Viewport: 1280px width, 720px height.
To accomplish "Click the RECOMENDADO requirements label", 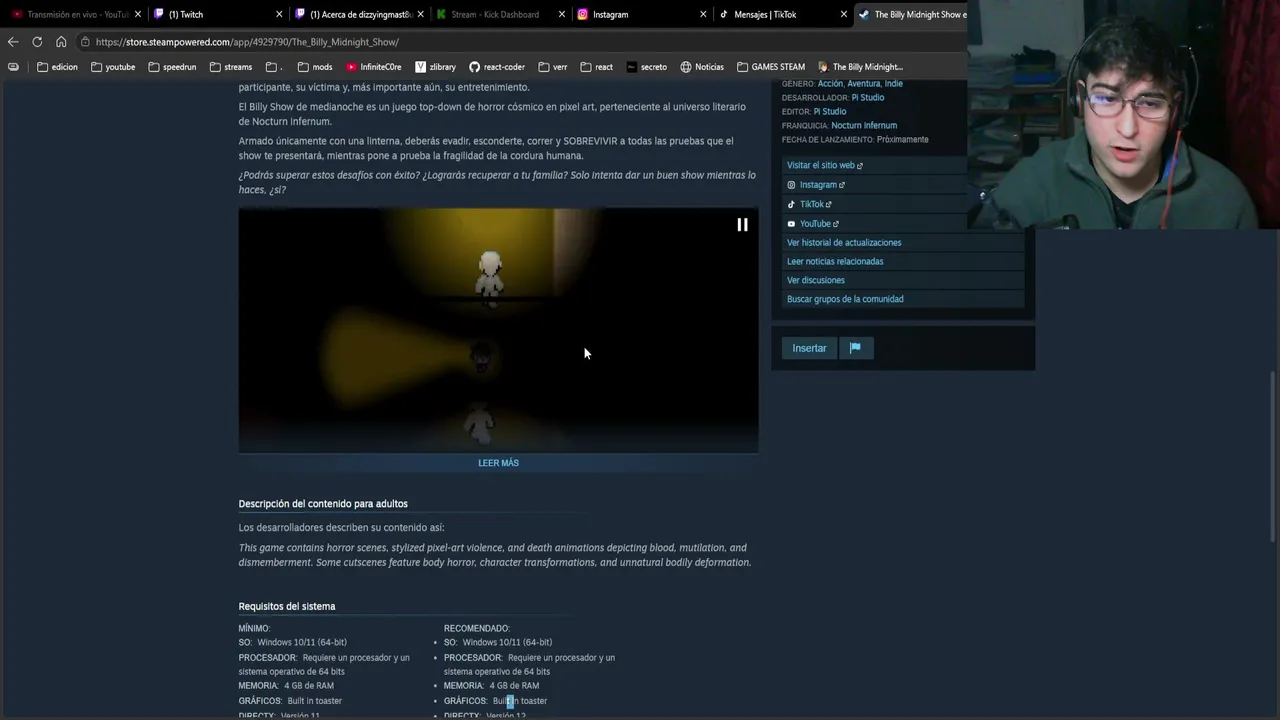I will [477, 628].
